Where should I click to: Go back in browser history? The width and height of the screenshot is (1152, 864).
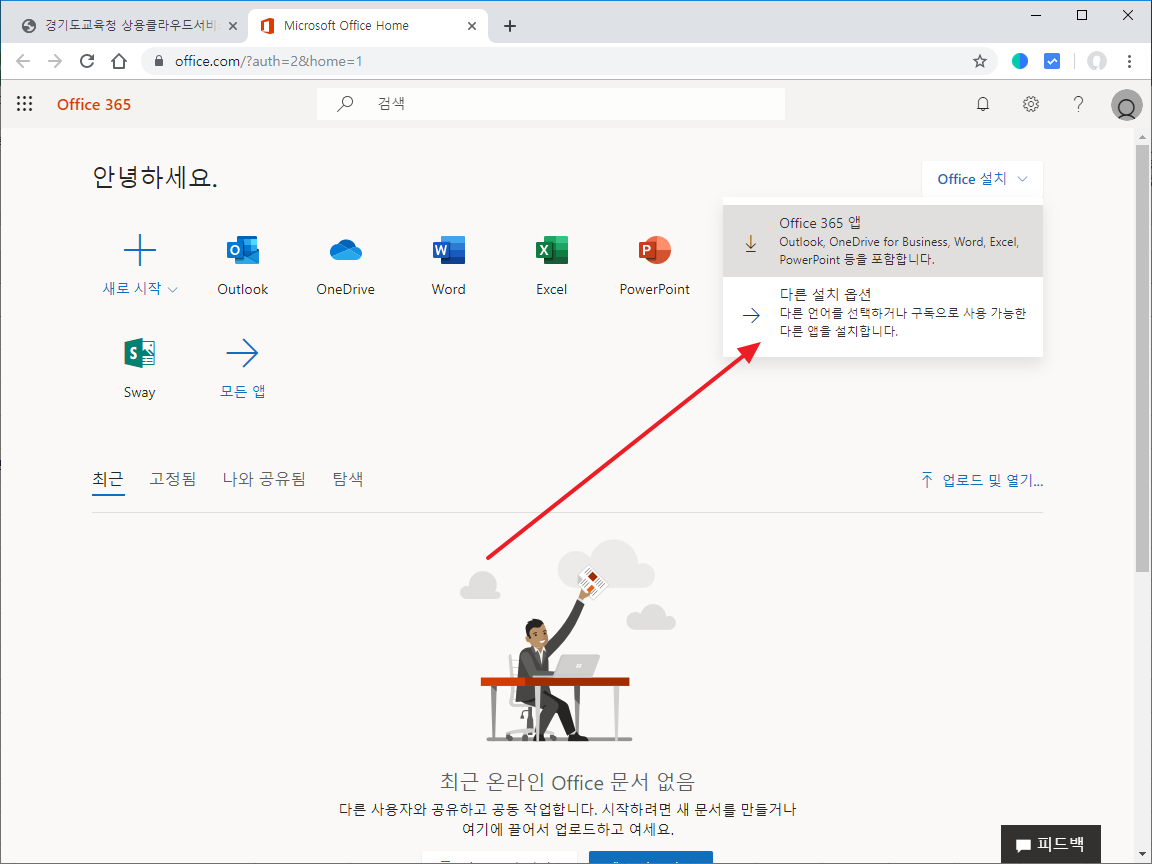coord(24,61)
